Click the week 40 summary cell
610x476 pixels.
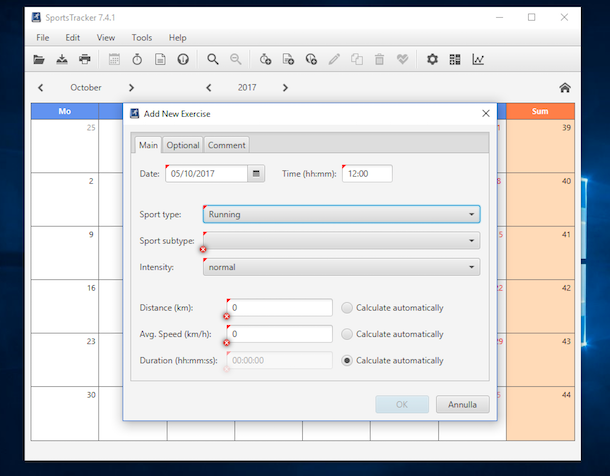(x=540, y=200)
